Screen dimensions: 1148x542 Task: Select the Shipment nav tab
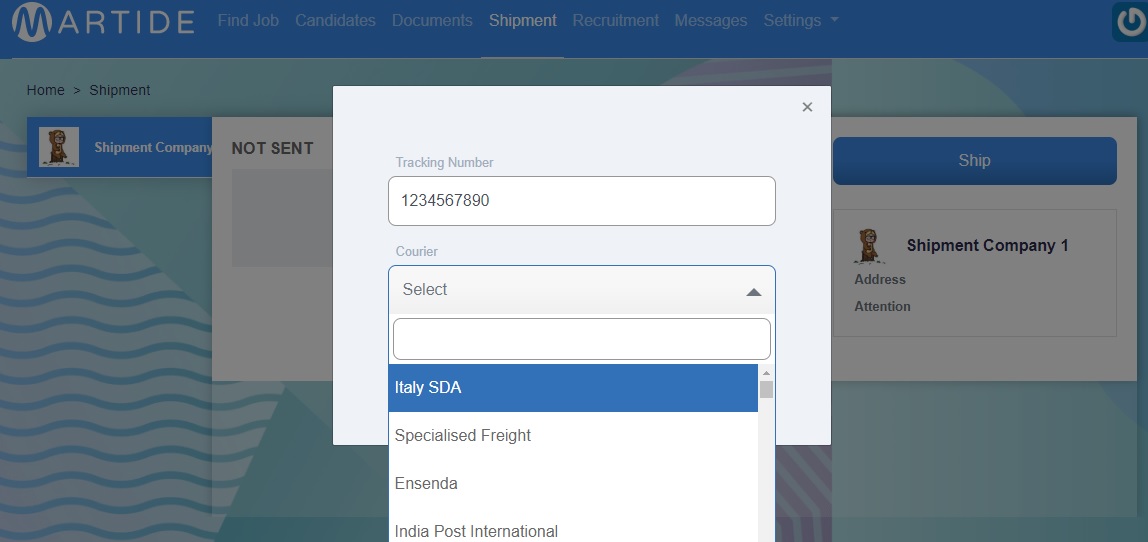pos(523,21)
